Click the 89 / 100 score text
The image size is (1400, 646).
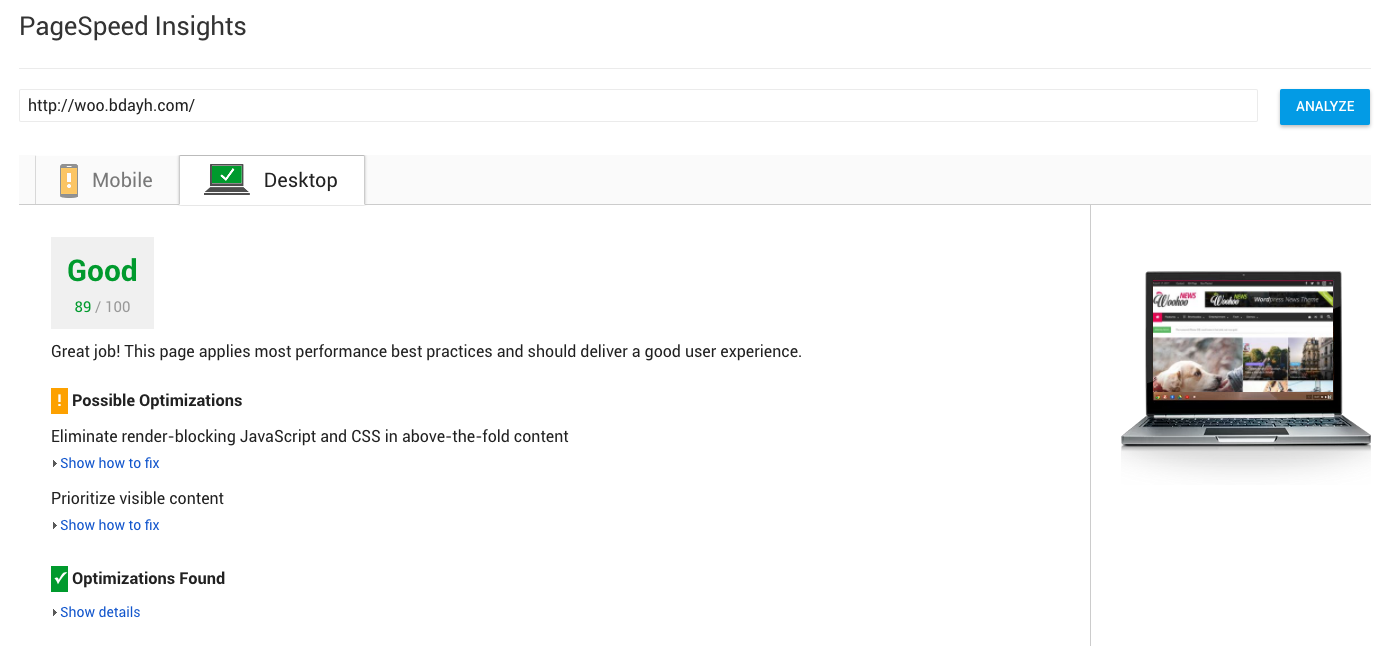click(102, 307)
